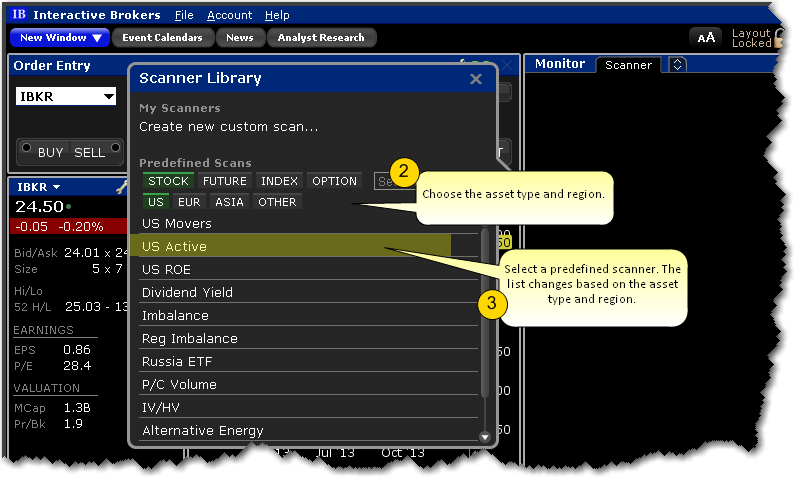Choose the ASIA region filter
Screen dimensions: 803x482
coord(229,202)
